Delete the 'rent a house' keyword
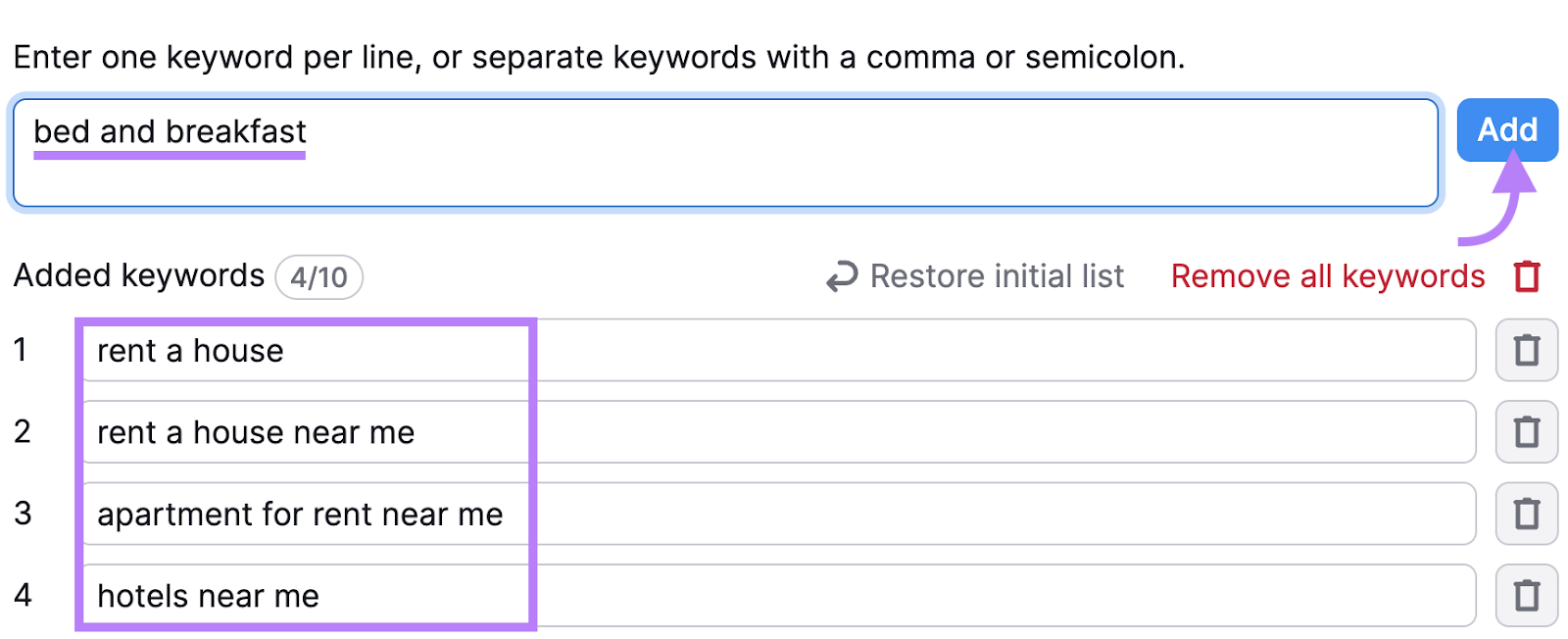This screenshot has width=1568, height=639. tap(1526, 350)
